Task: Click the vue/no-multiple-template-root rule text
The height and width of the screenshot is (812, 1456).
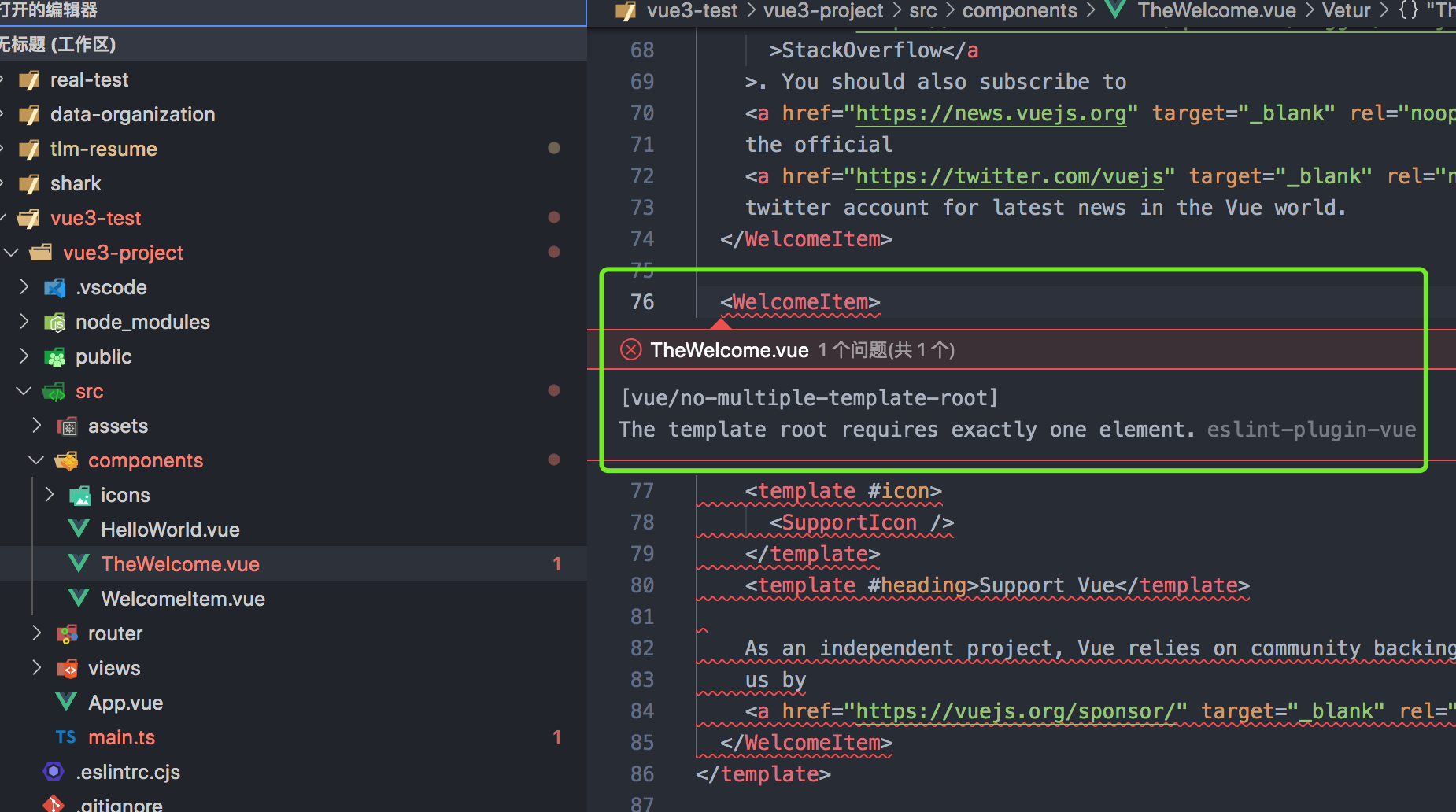Action: (x=810, y=398)
